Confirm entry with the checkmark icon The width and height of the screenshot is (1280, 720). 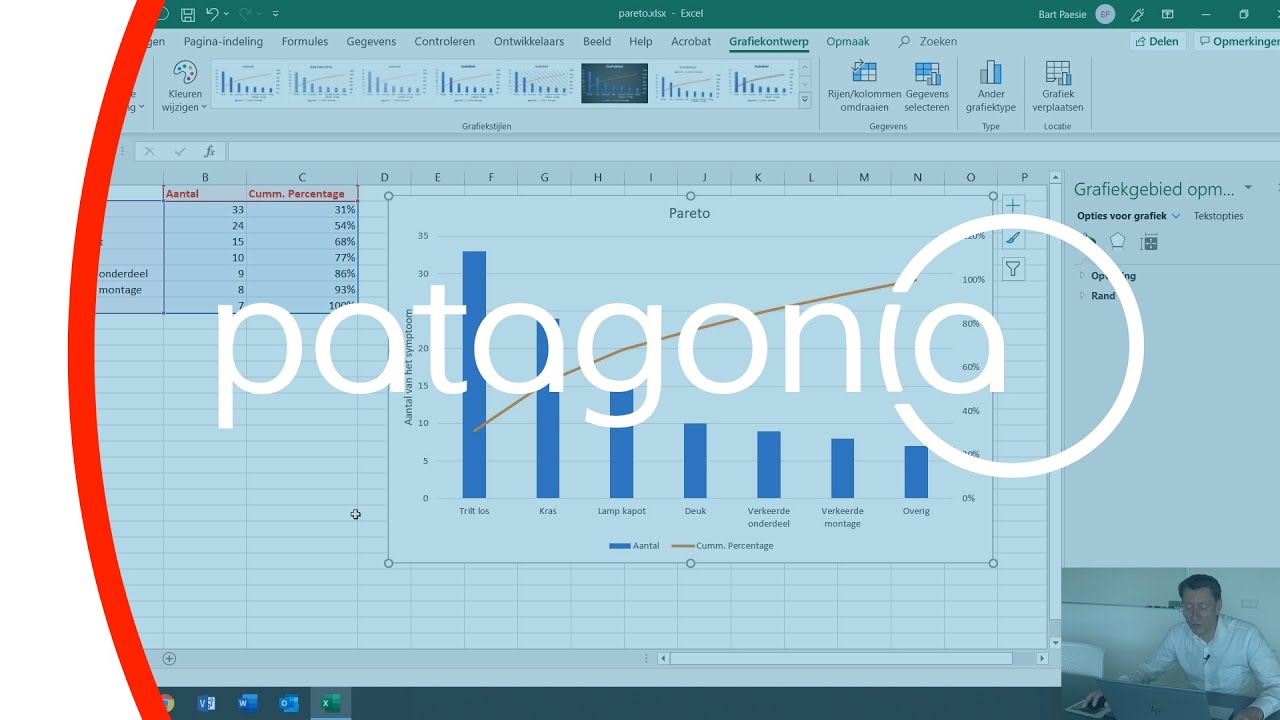point(180,152)
